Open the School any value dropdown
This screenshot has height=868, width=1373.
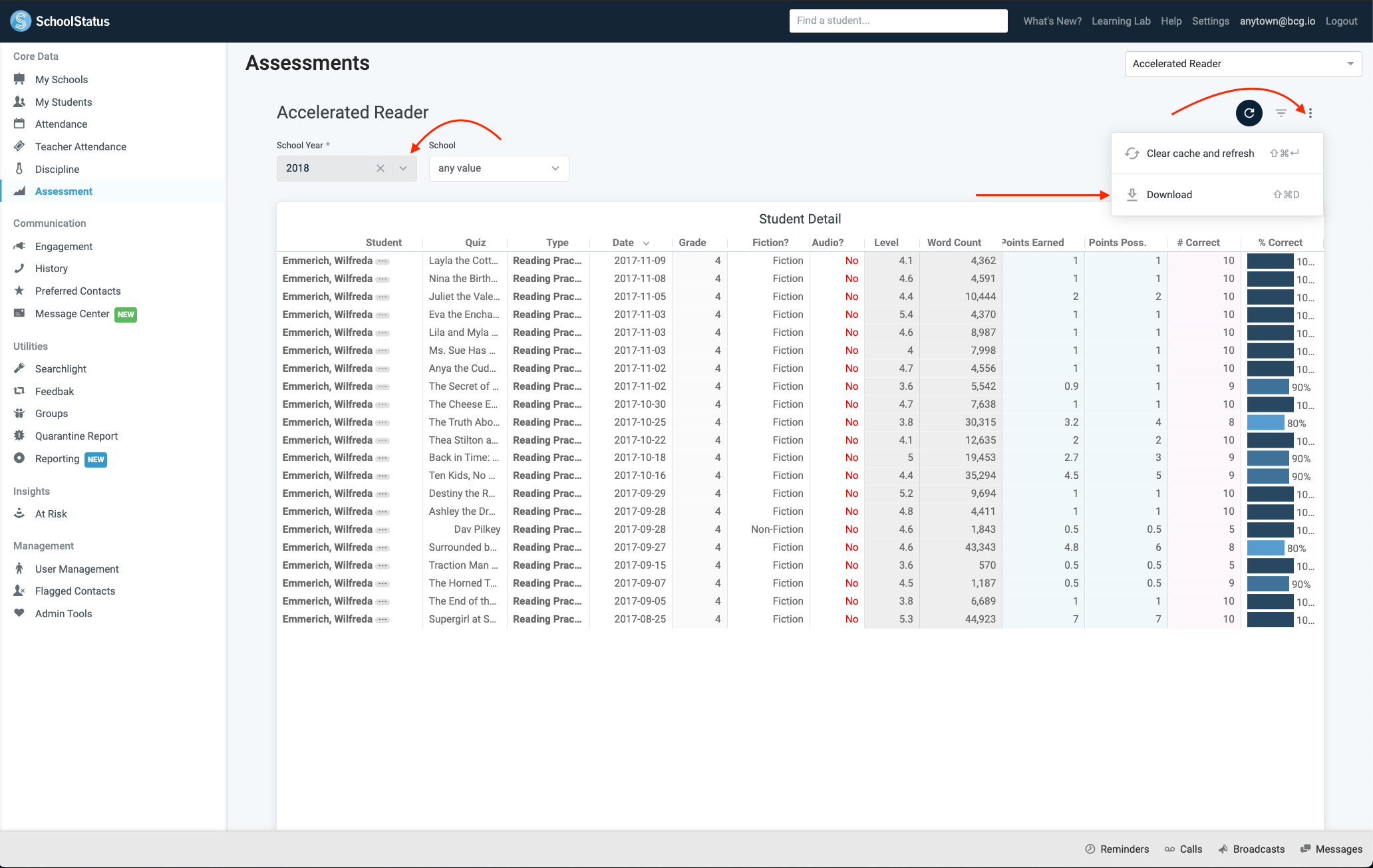point(499,168)
